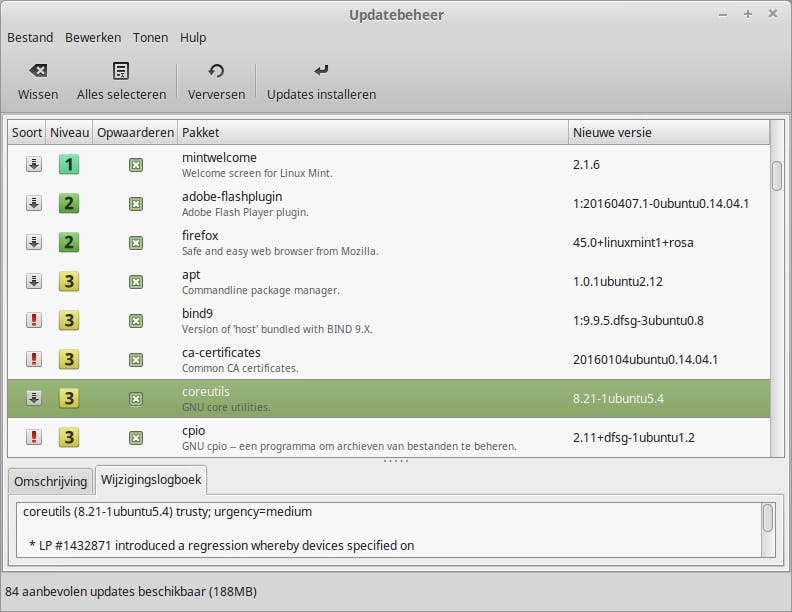Select the Wijzigingslogboek tab
Viewport: 792px width, 612px height.
151,479
